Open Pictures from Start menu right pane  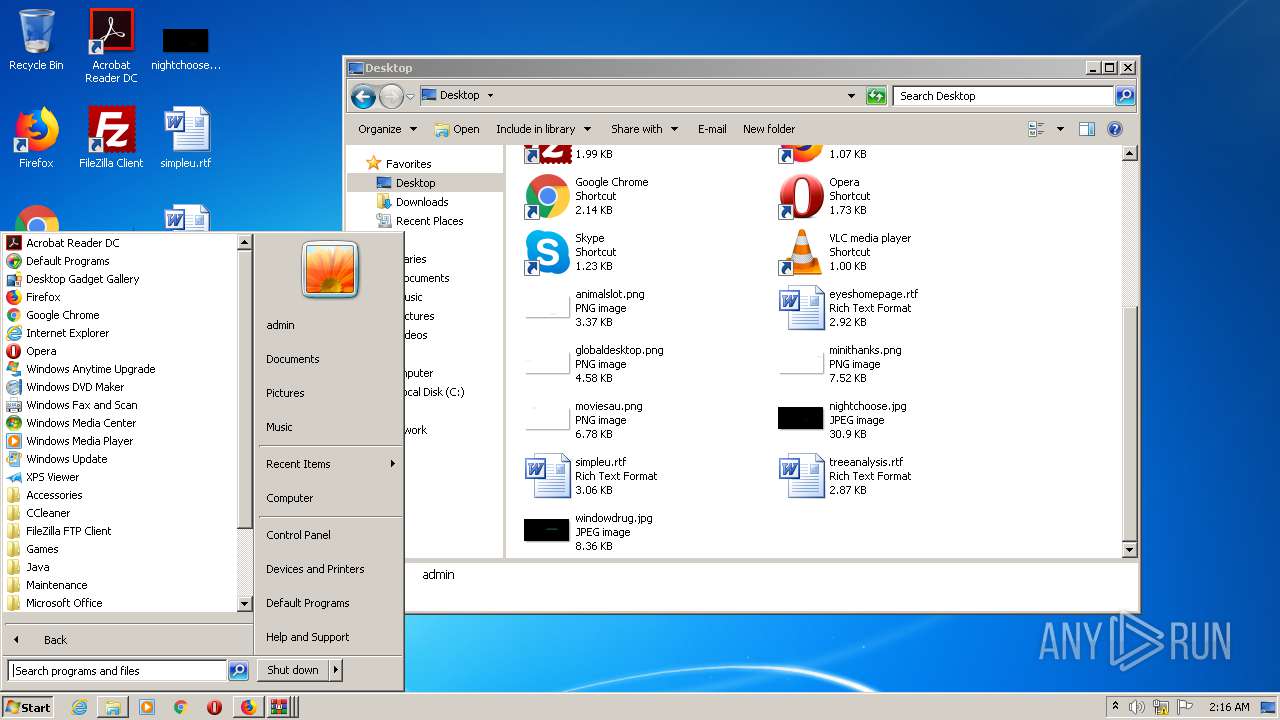click(285, 393)
